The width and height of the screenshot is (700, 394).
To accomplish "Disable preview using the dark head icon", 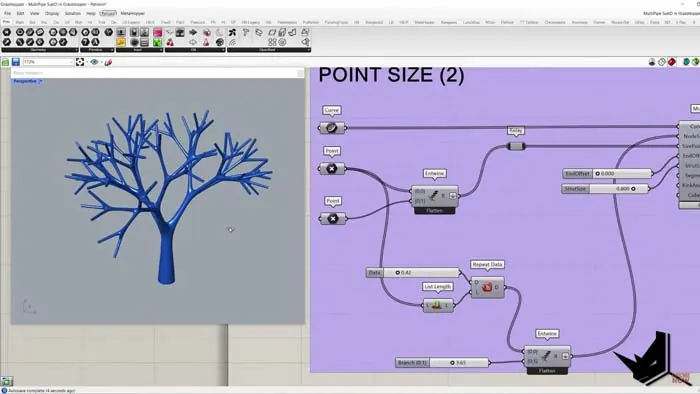I will [652, 62].
